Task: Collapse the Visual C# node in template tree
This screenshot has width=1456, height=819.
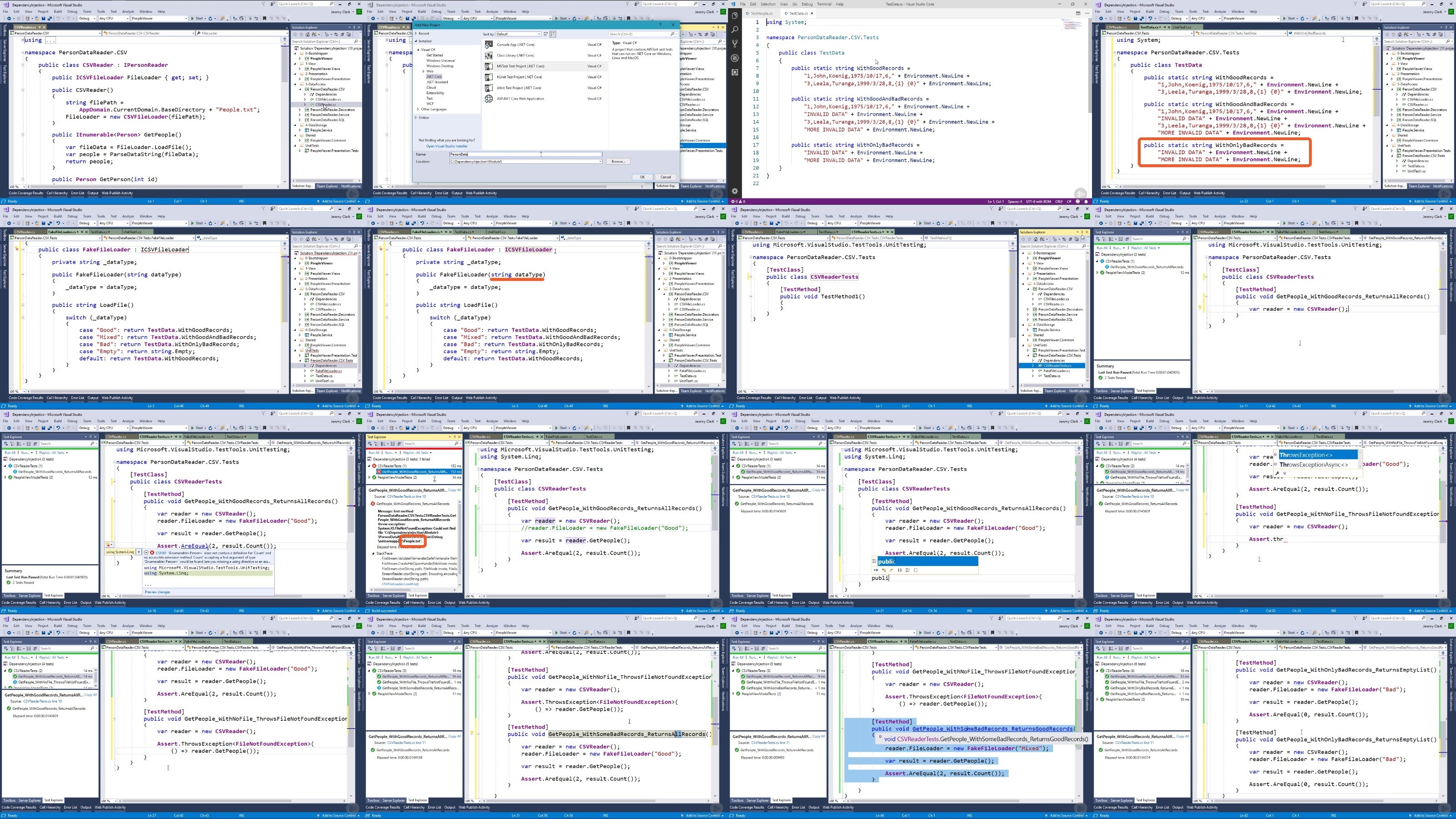Action: pyautogui.click(x=419, y=50)
